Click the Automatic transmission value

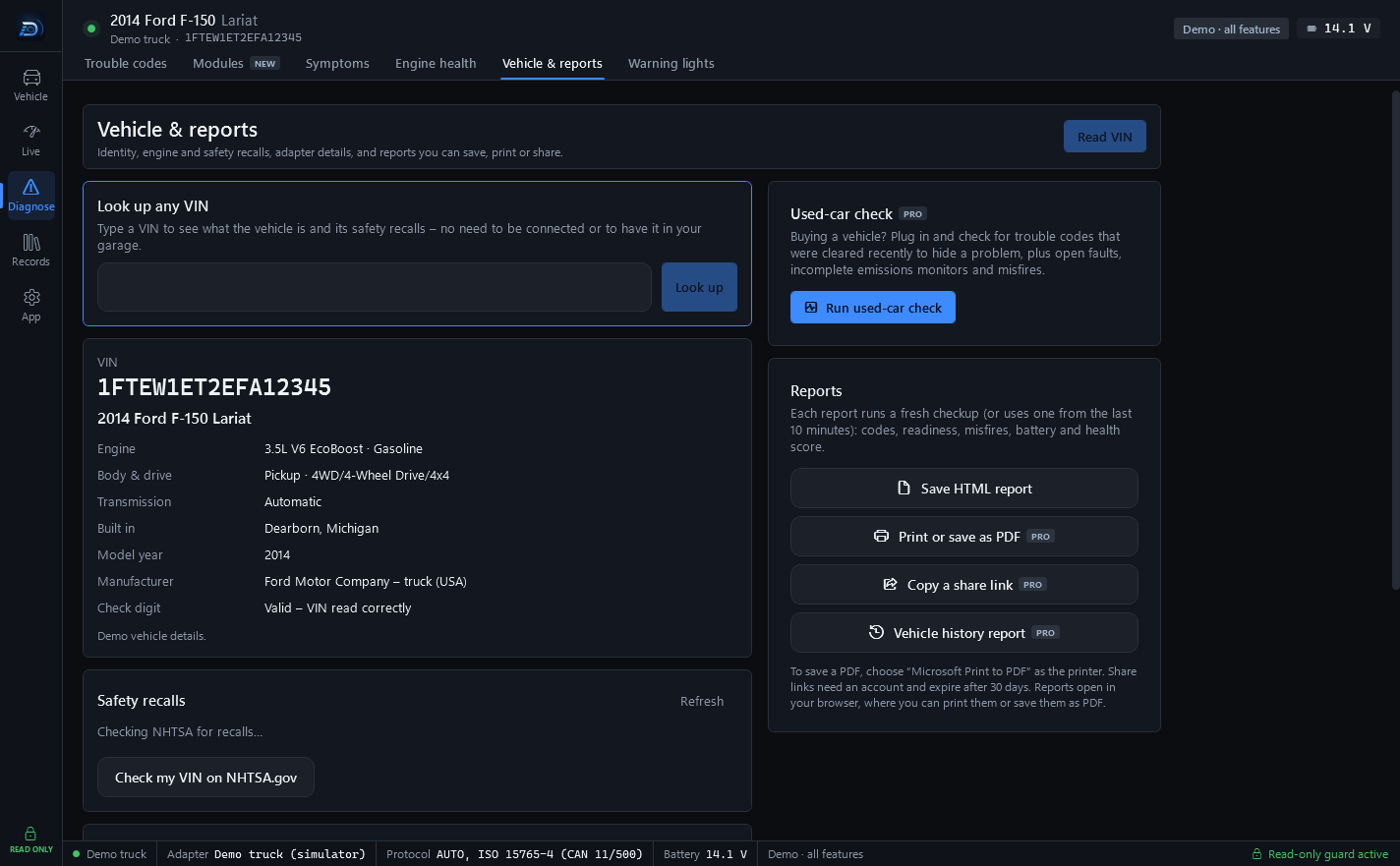point(293,501)
